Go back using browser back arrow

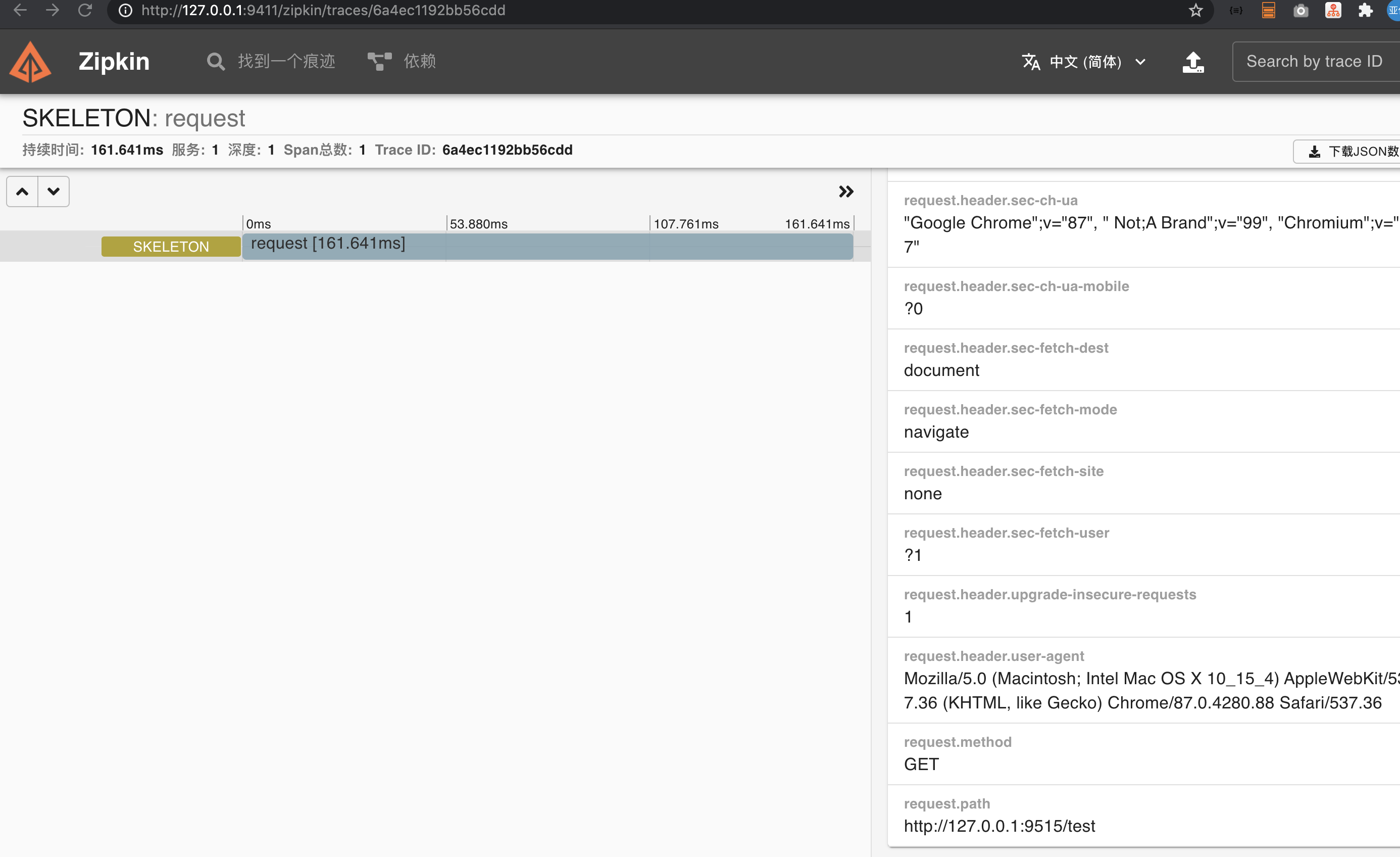(20, 10)
